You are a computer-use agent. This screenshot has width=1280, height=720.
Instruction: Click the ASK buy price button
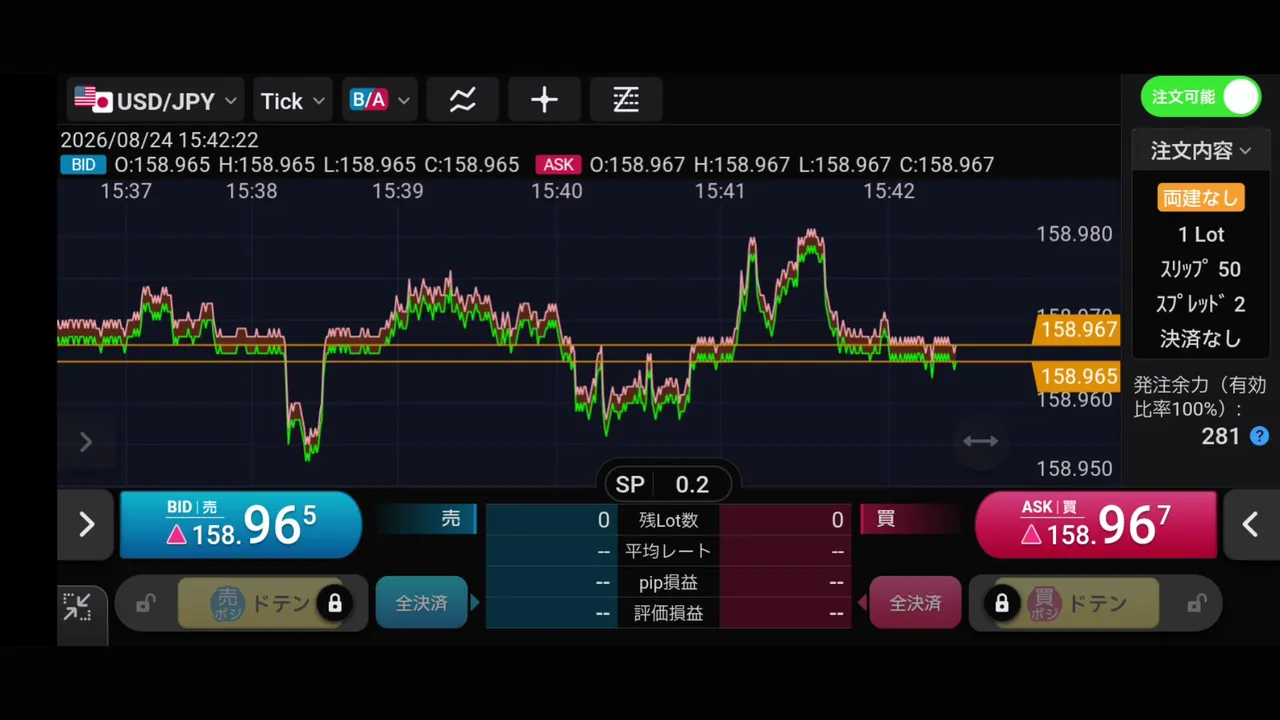coord(1096,525)
